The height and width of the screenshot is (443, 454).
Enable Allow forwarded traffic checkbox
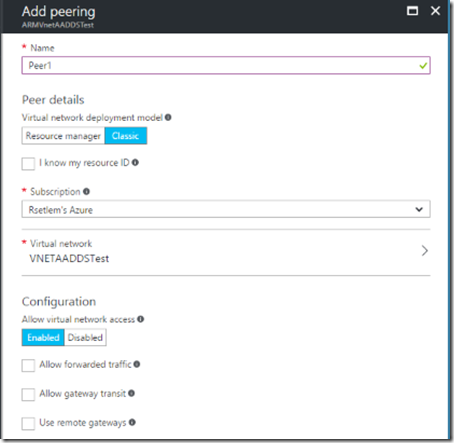28,365
